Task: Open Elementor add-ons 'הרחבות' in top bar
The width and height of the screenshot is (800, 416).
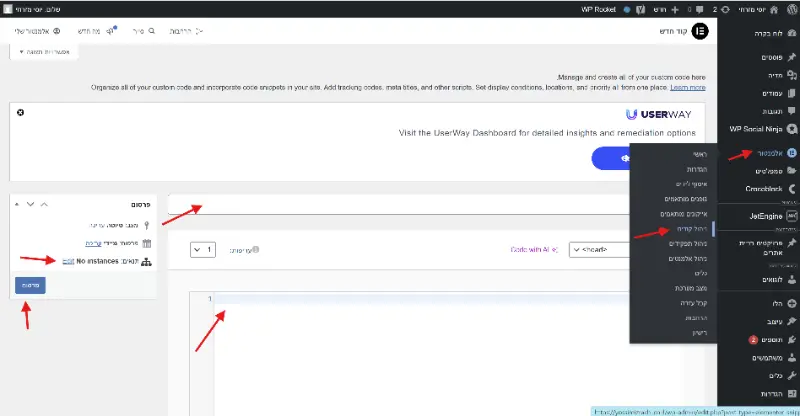Action: (186, 31)
